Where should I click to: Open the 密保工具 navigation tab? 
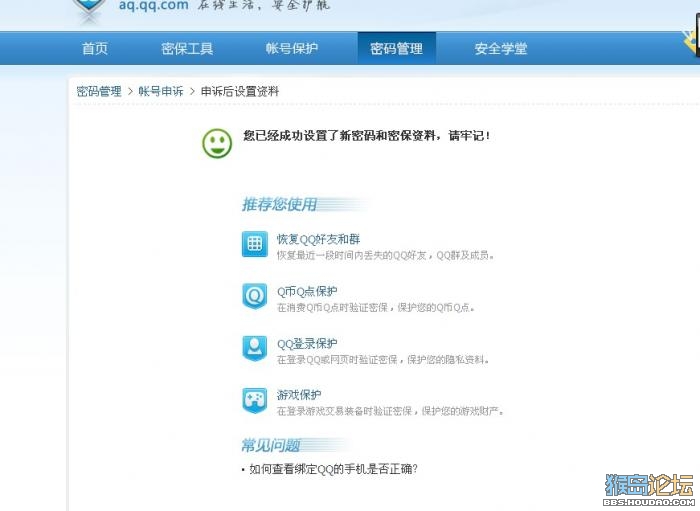pyautogui.click(x=187, y=48)
